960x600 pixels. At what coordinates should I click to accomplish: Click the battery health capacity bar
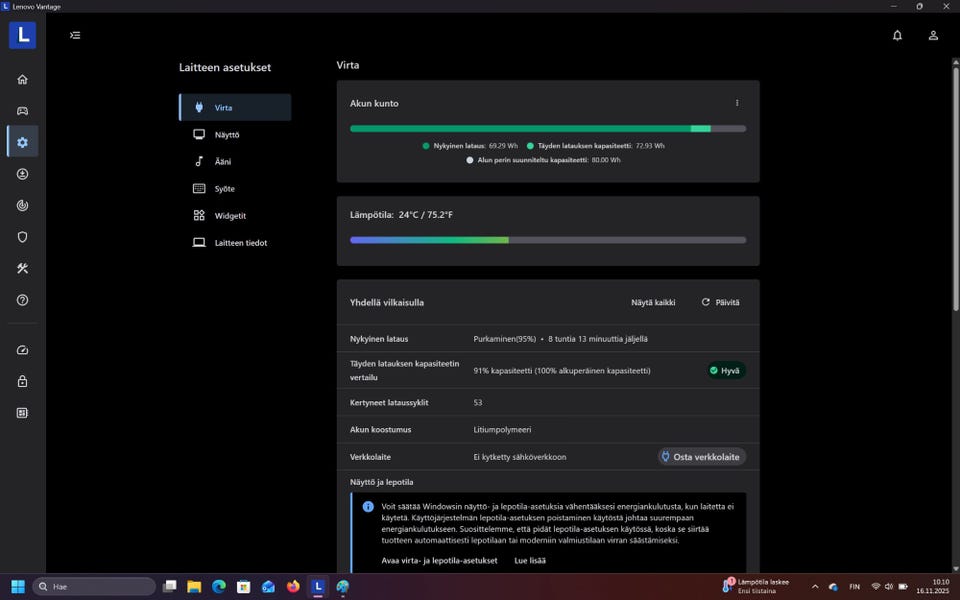[547, 129]
